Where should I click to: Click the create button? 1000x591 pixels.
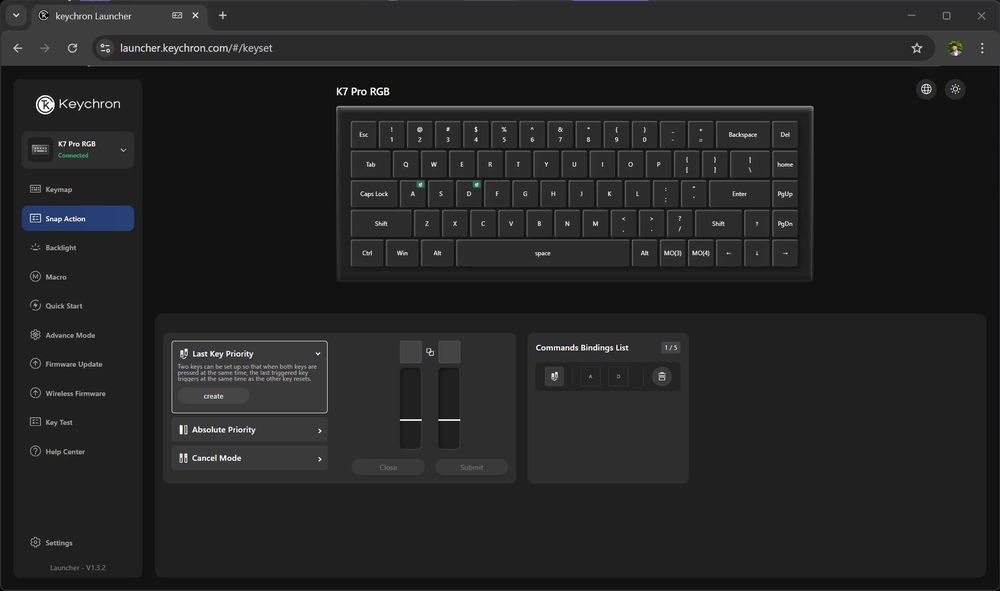[214, 396]
